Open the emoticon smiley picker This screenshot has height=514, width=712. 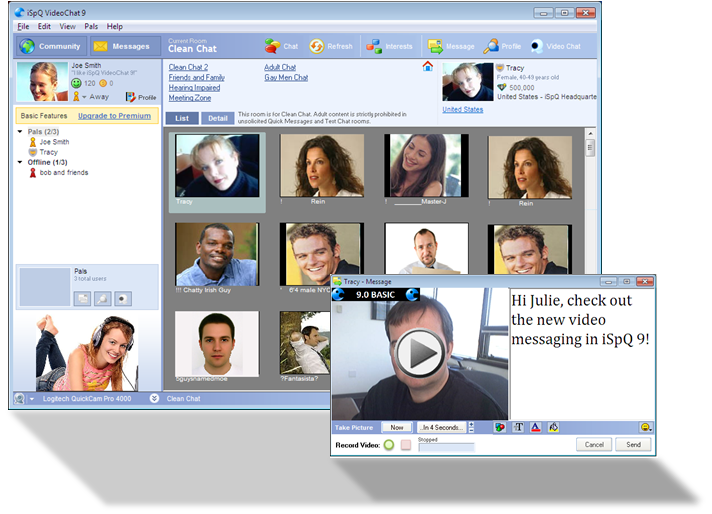pos(646,427)
